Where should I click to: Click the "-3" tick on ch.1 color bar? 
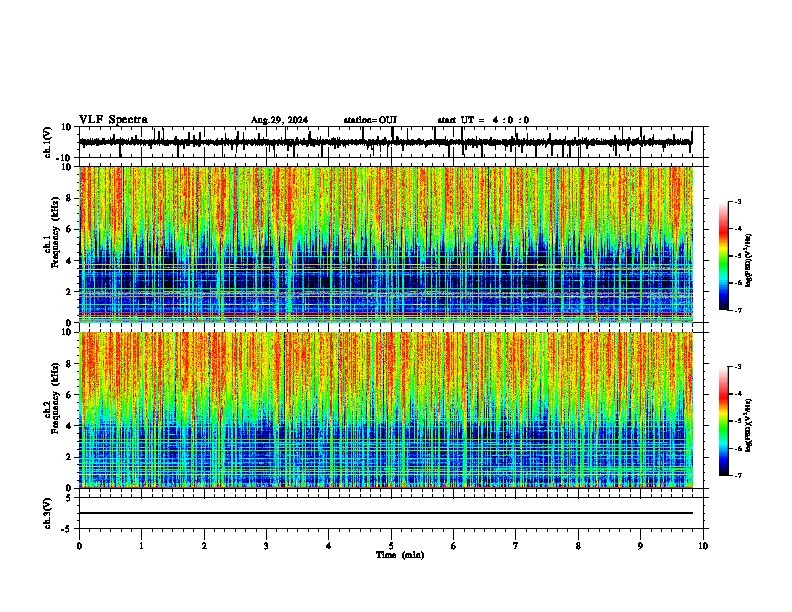[738, 201]
